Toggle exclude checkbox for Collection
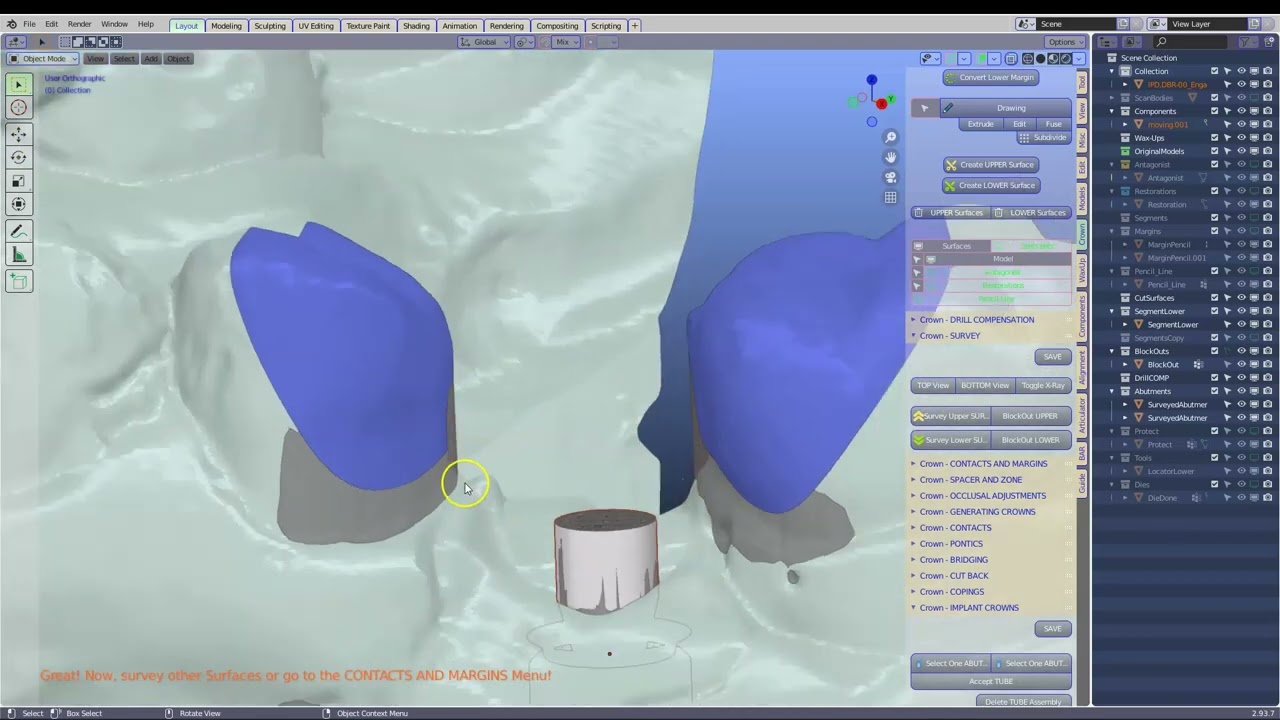This screenshot has height=720, width=1280. click(x=1215, y=71)
